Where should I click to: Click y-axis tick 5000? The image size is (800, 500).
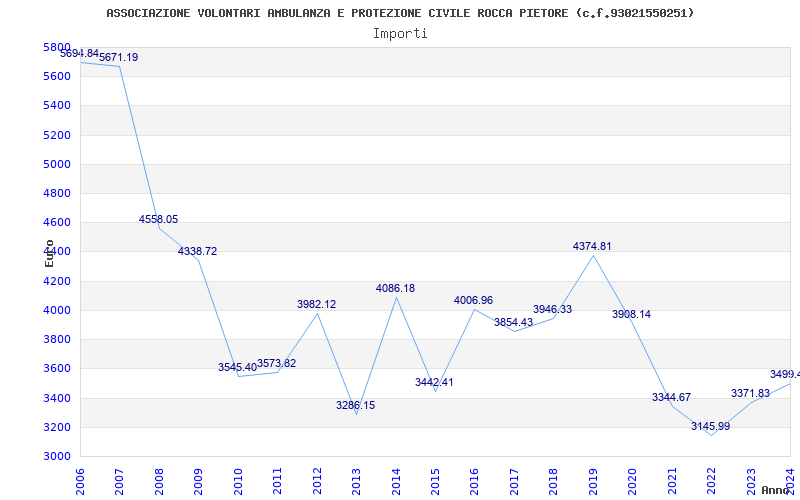click(57, 164)
